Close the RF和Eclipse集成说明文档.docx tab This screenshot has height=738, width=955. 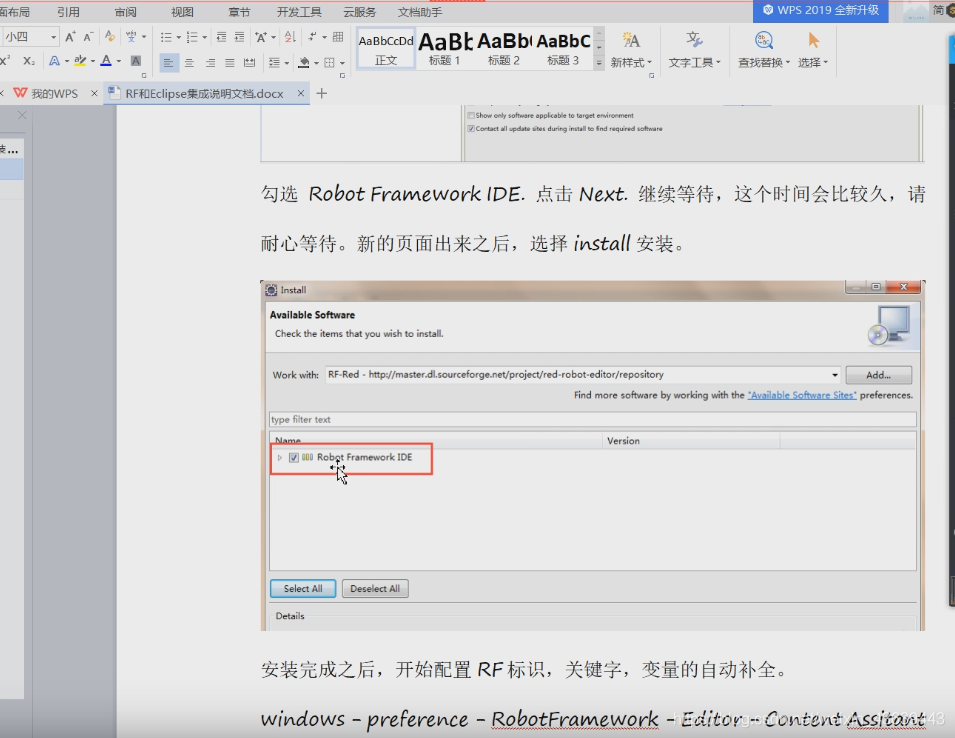[x=301, y=93]
